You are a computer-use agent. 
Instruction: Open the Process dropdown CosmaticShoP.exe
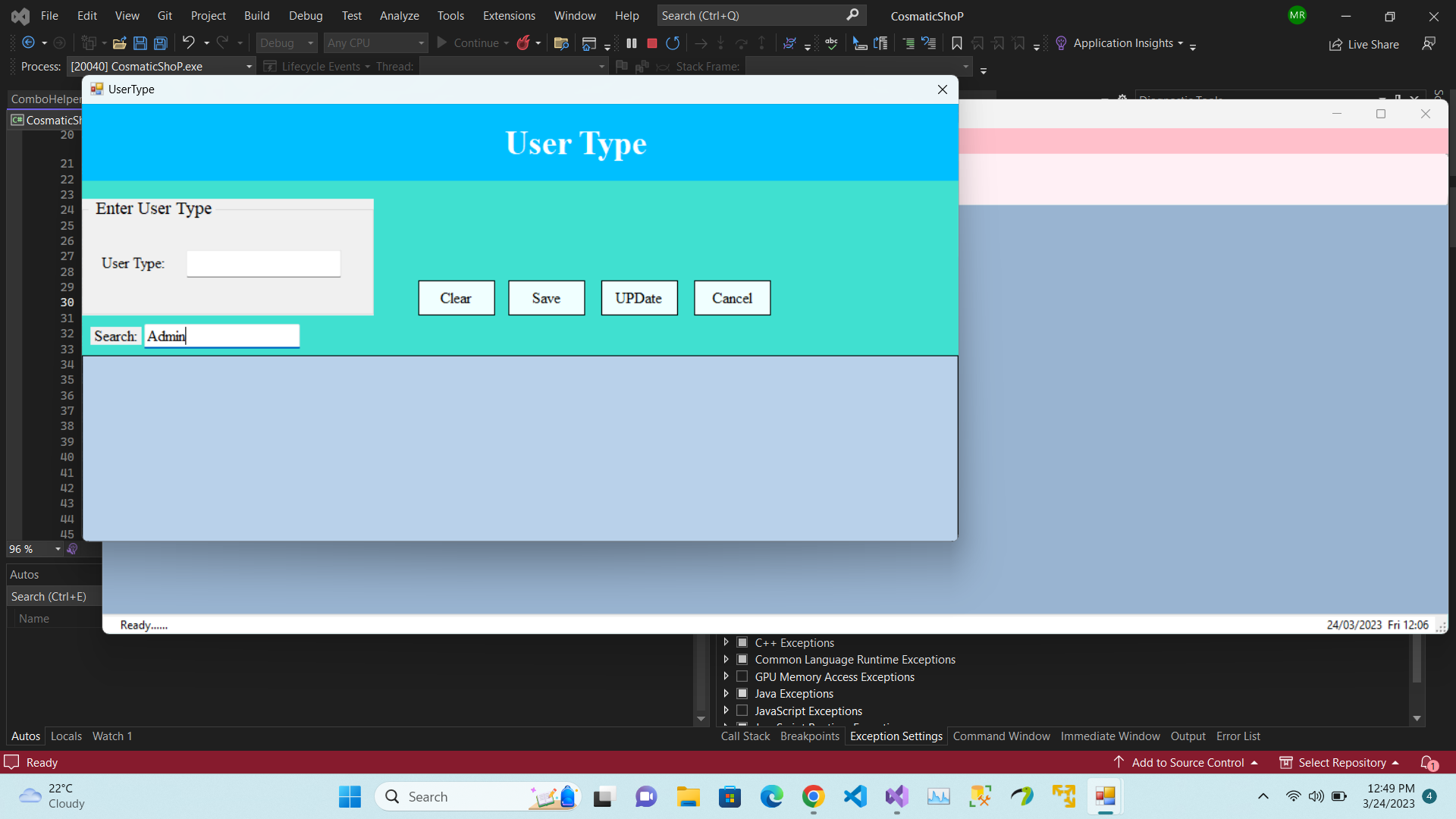coord(161,67)
